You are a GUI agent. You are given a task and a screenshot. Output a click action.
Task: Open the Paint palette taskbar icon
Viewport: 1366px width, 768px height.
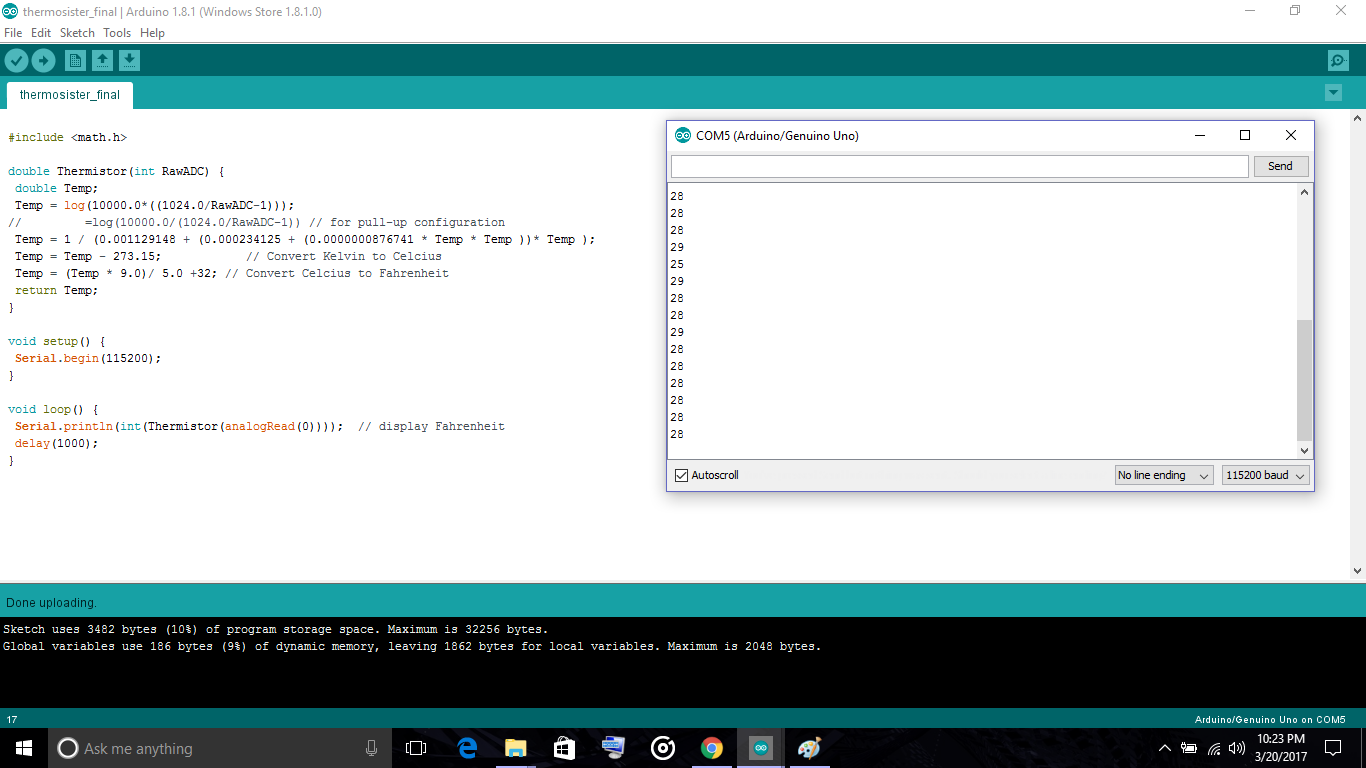810,748
